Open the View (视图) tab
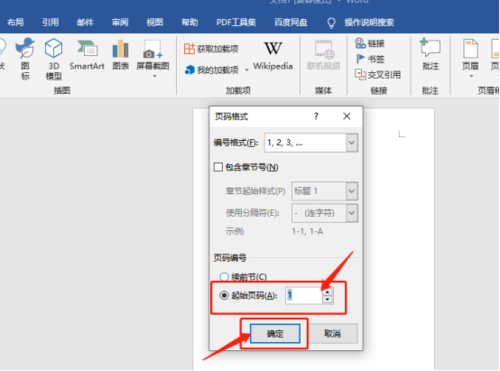 point(155,22)
